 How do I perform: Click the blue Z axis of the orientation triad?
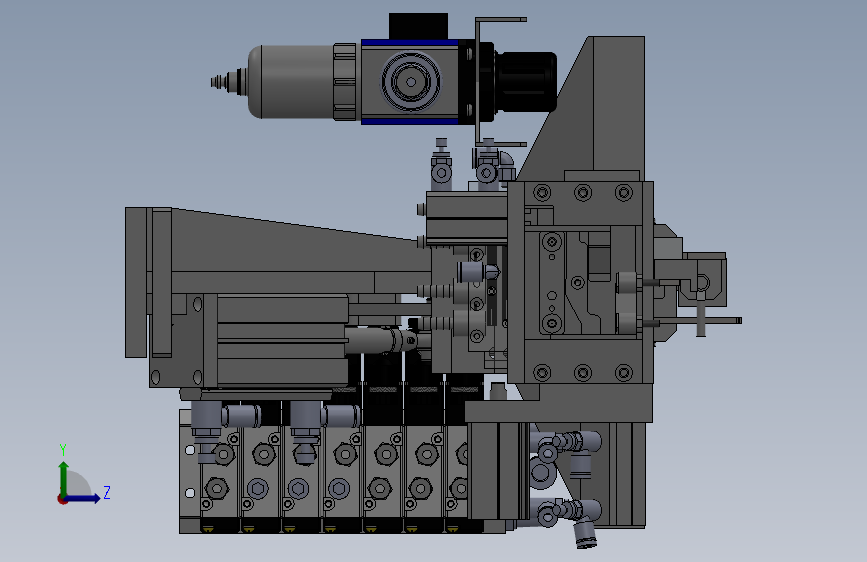pyautogui.click(x=83, y=498)
